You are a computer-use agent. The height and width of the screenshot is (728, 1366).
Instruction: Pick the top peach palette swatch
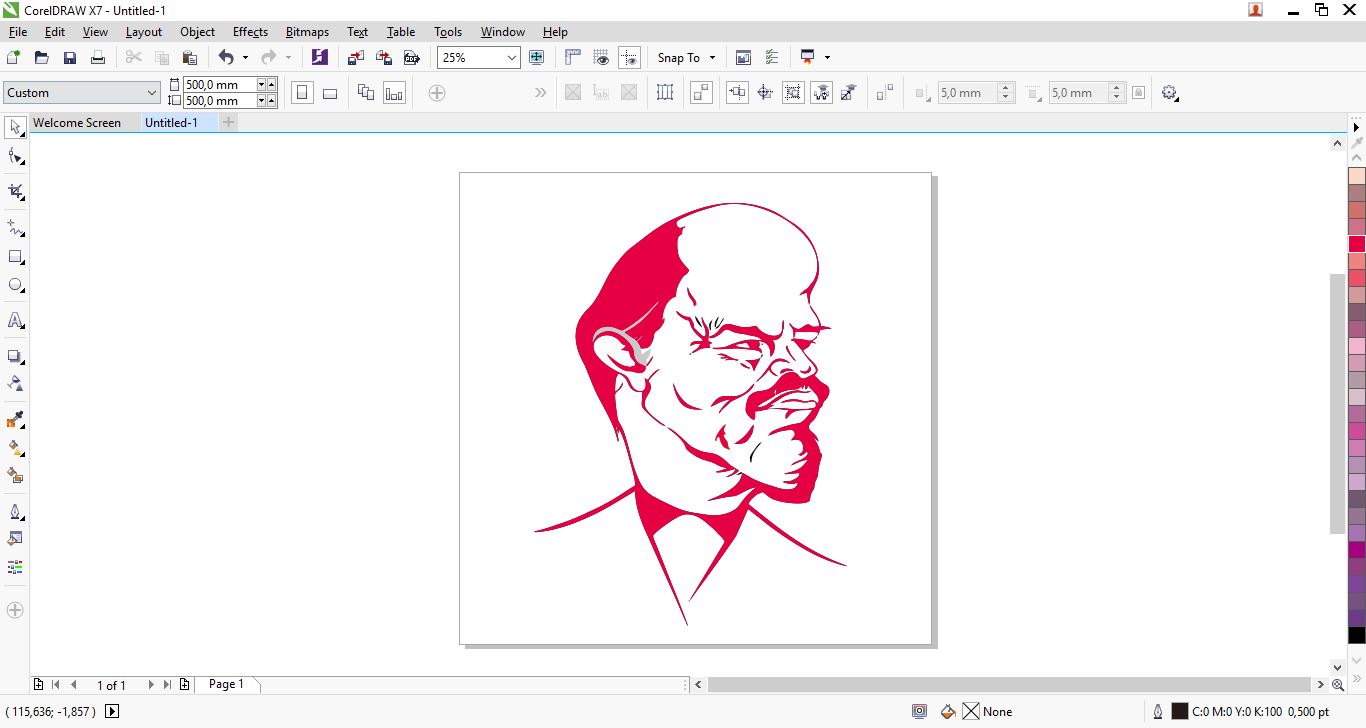pos(1357,176)
